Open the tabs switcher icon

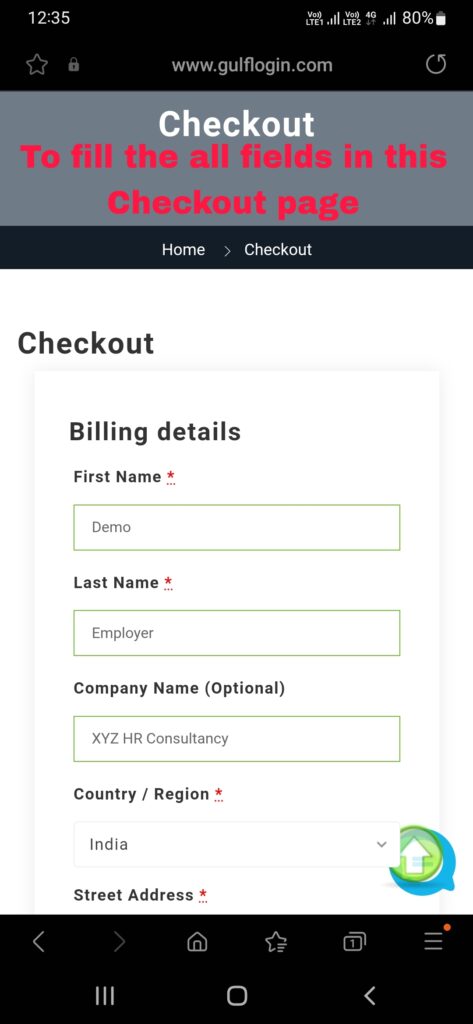point(355,941)
